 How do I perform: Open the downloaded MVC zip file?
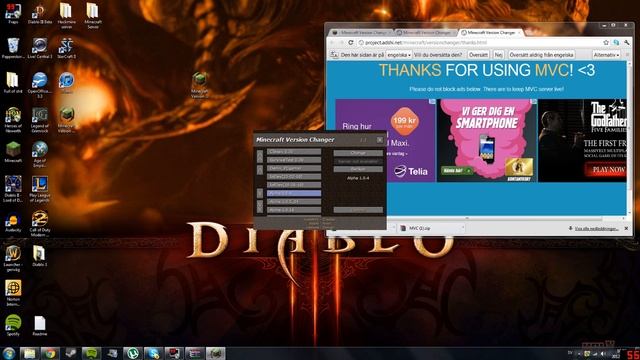431,228
